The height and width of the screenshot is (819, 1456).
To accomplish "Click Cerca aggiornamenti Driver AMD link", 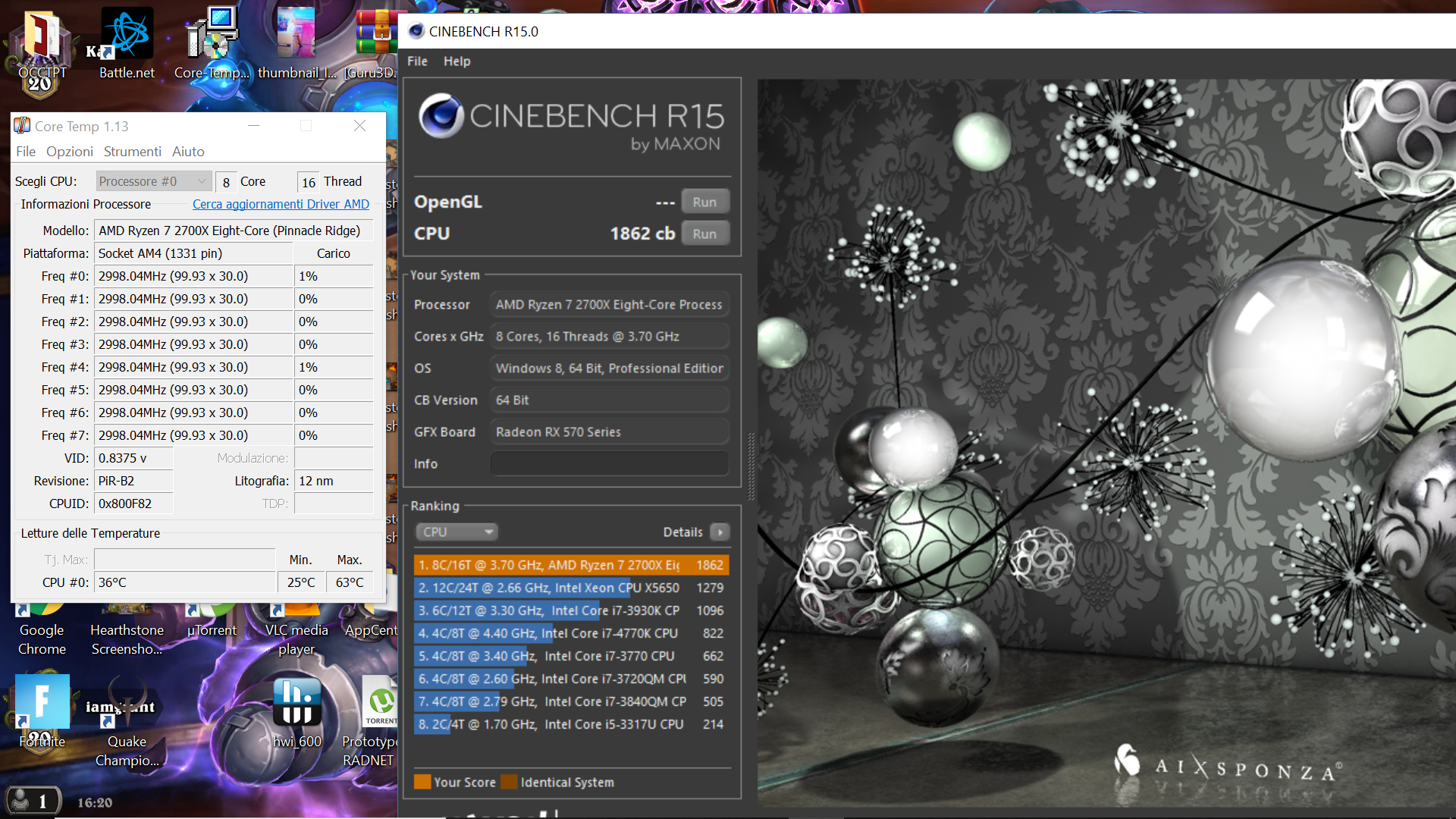I will [281, 204].
